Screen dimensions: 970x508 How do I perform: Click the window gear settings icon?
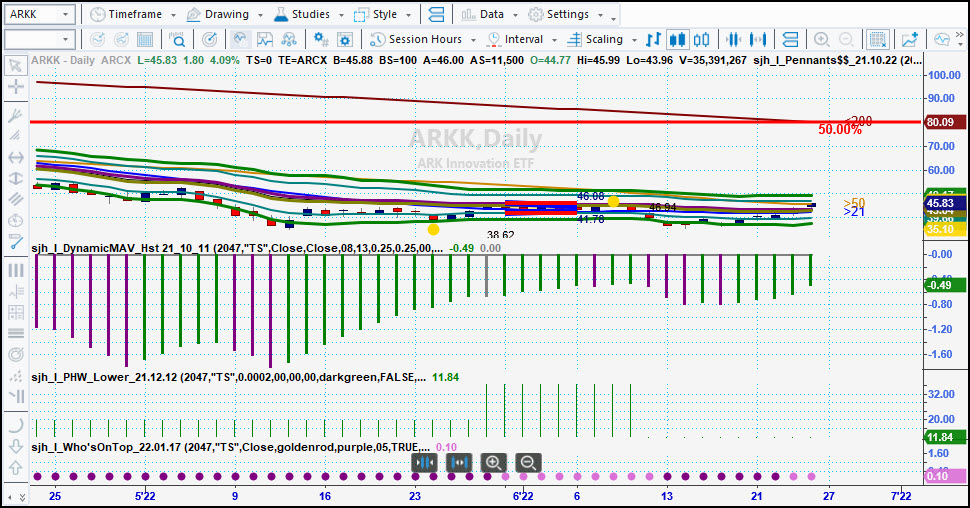pos(345,40)
